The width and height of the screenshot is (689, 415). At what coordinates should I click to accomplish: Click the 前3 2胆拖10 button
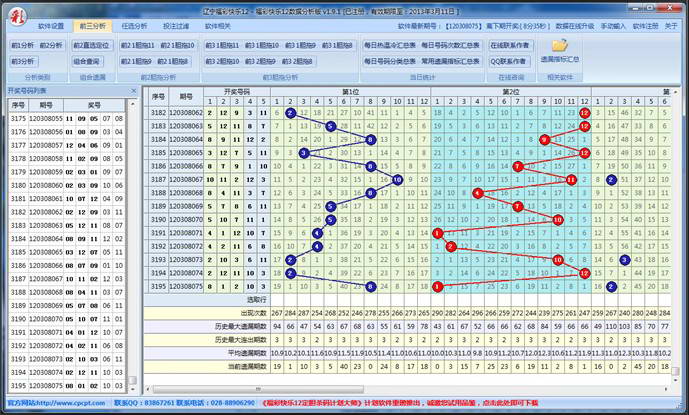click(222, 62)
